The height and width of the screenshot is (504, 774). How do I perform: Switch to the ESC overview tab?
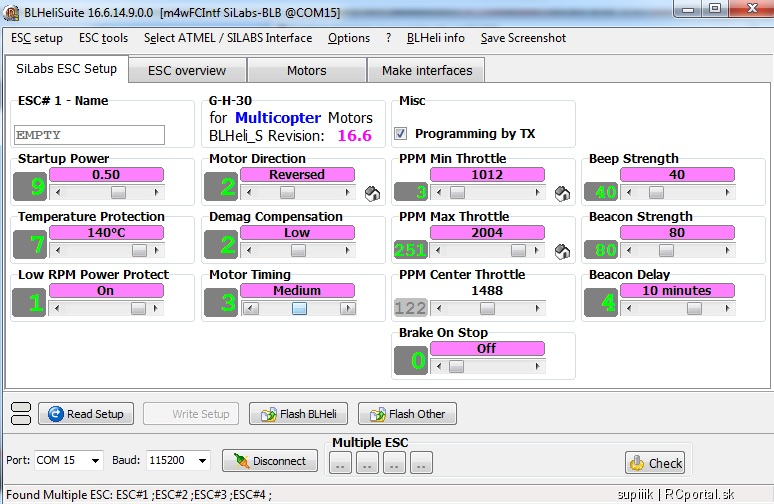[187, 71]
